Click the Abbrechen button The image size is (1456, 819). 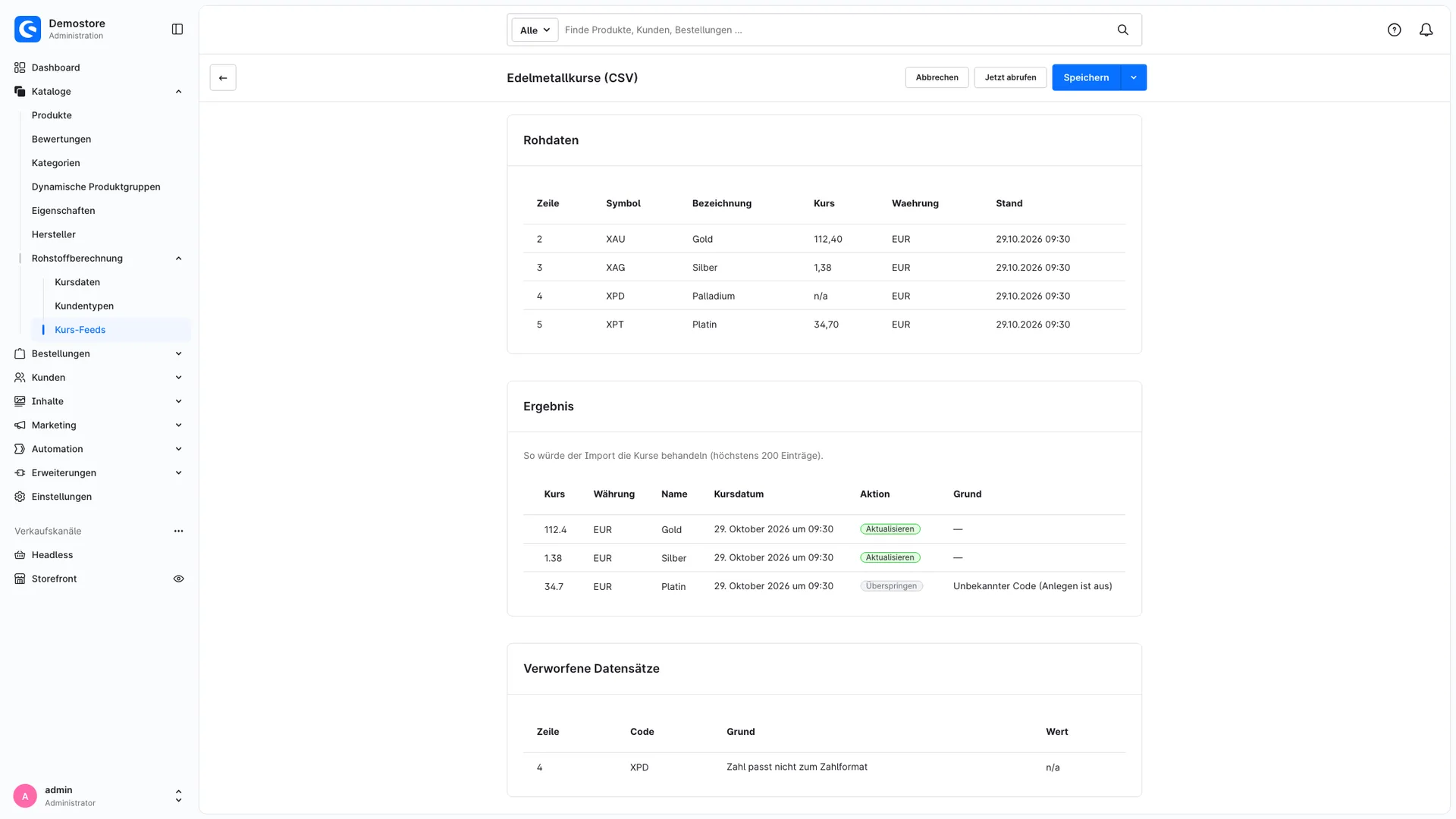[937, 77]
